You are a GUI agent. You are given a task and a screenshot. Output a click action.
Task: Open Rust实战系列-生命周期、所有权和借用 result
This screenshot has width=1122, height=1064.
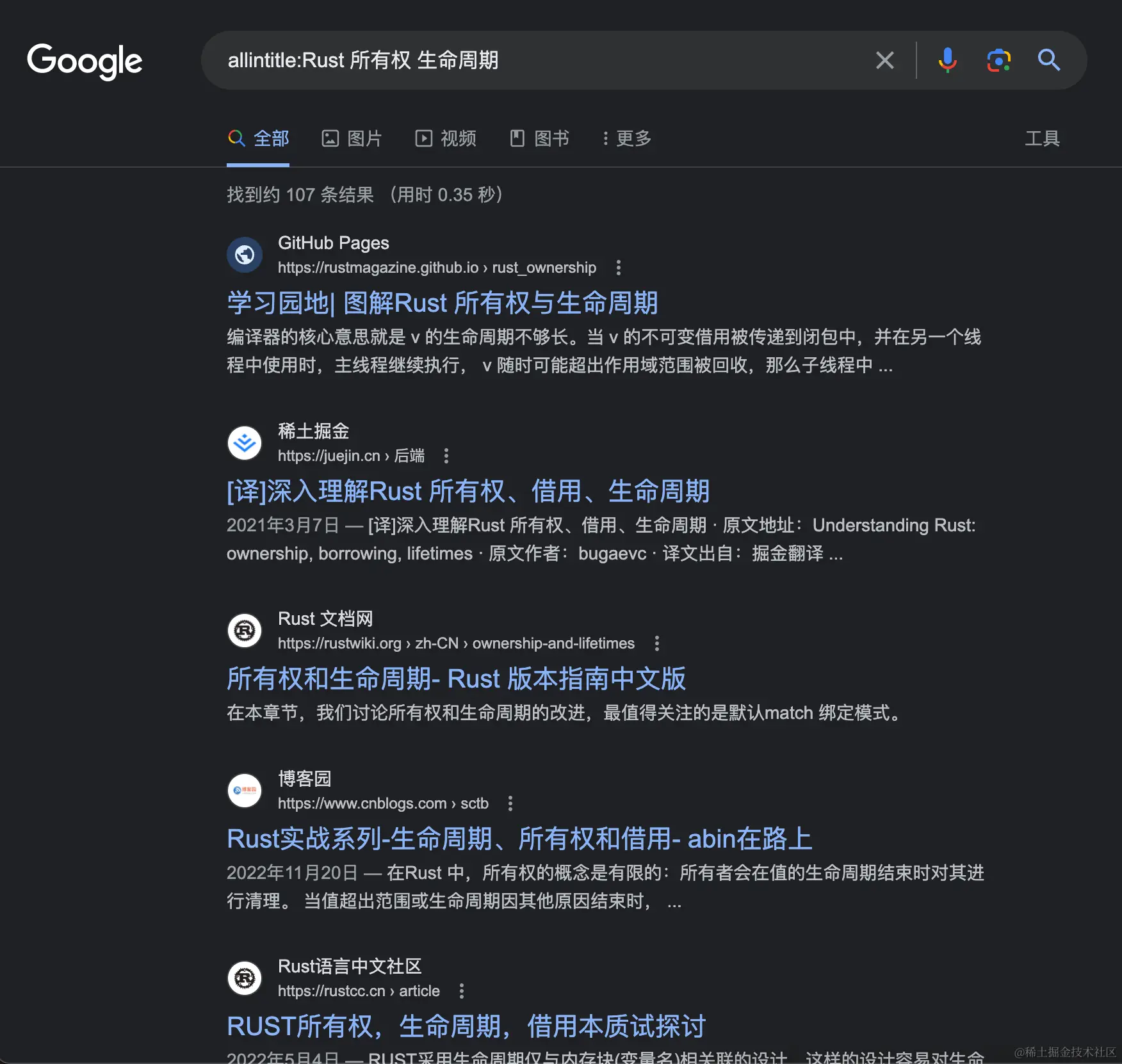[519, 839]
